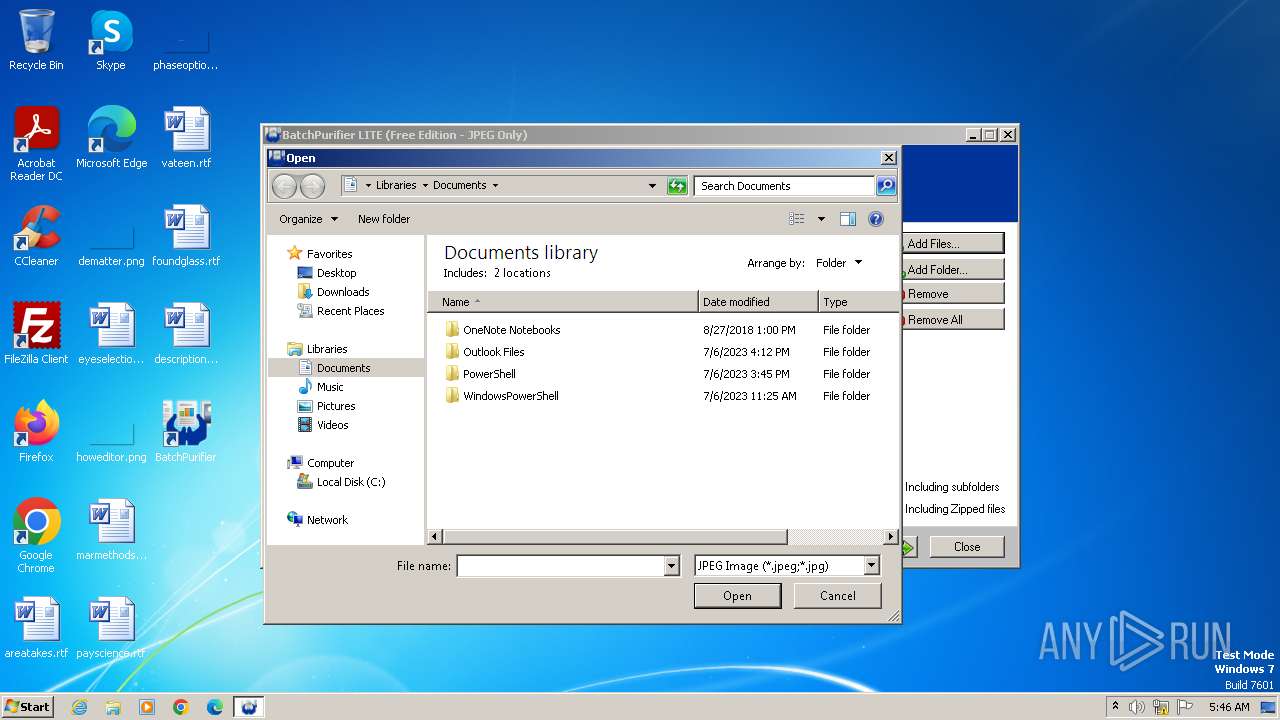Open the view options dropdown arrow
Viewport: 1280px width, 720px height.
click(x=821, y=219)
